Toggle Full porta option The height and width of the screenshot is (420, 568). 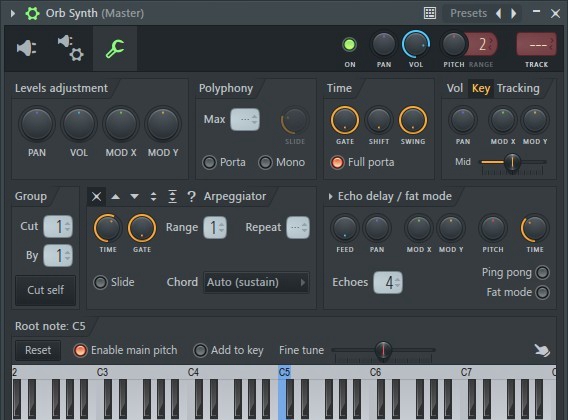[x=337, y=162]
